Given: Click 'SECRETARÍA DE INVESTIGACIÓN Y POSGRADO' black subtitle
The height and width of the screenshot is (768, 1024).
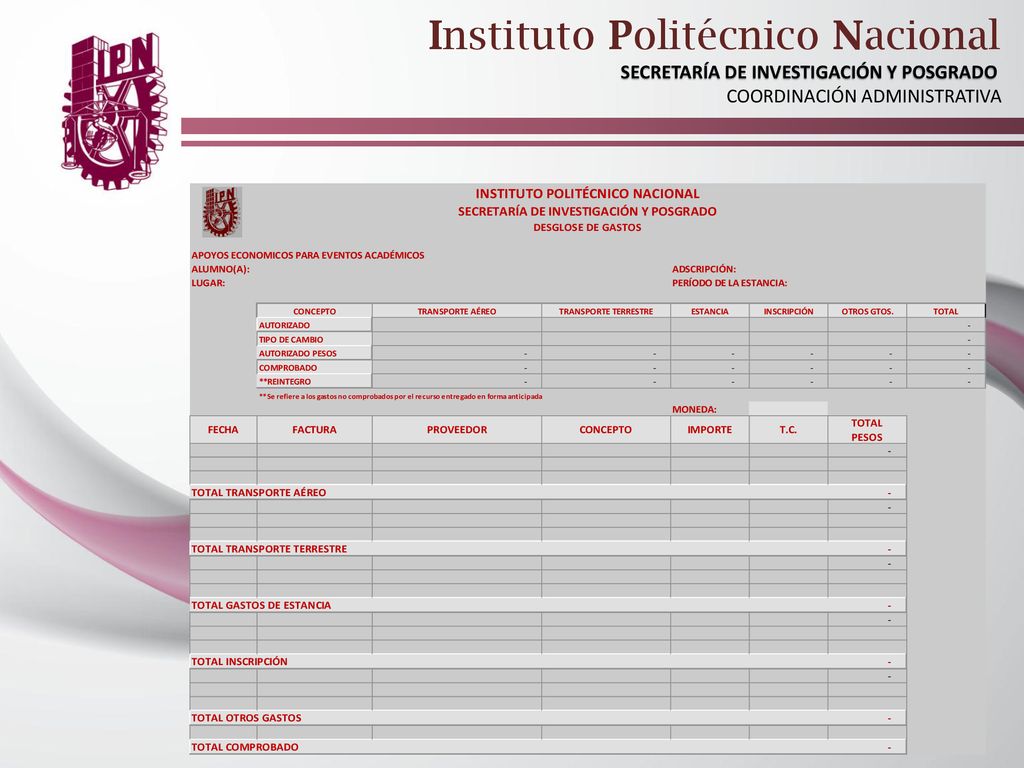Looking at the screenshot, I should [808, 72].
